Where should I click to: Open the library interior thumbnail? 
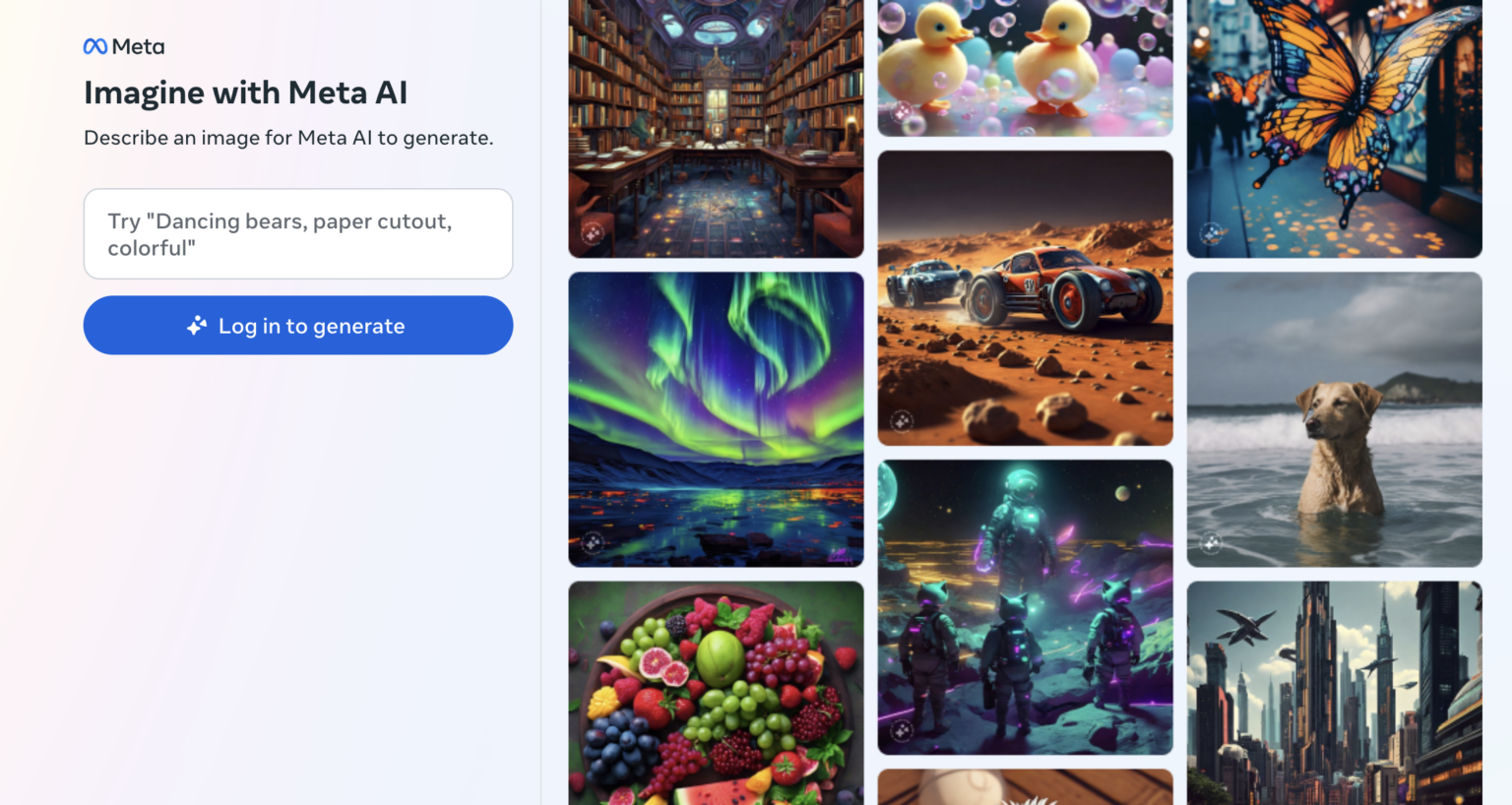pyautogui.click(x=716, y=129)
